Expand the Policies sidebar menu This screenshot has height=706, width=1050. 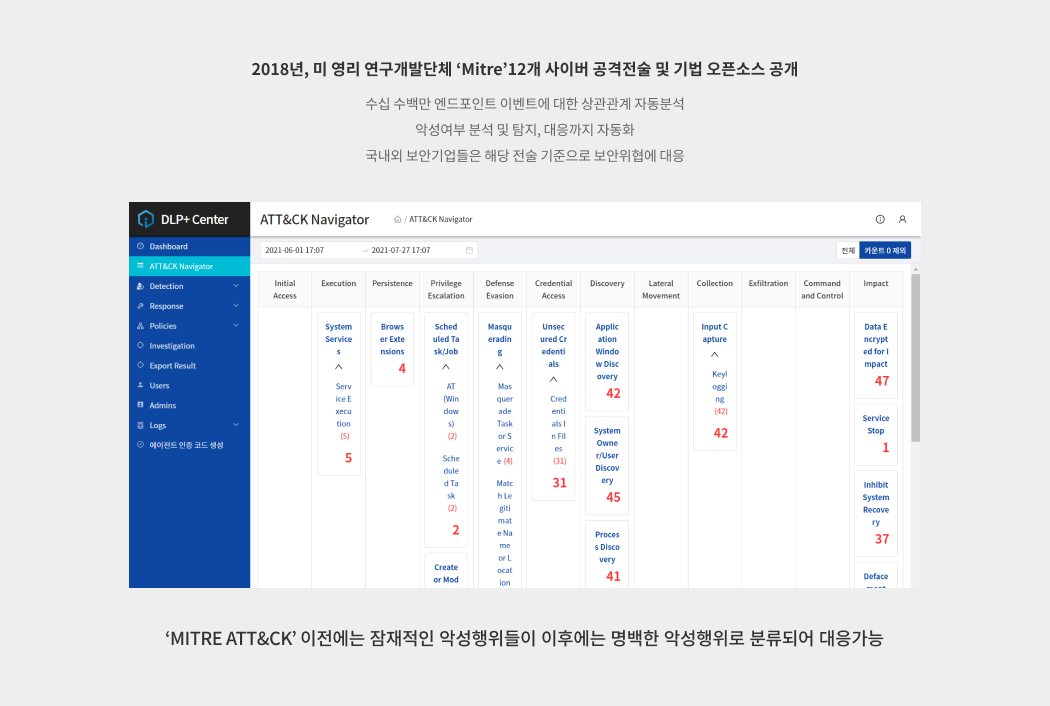(x=236, y=326)
